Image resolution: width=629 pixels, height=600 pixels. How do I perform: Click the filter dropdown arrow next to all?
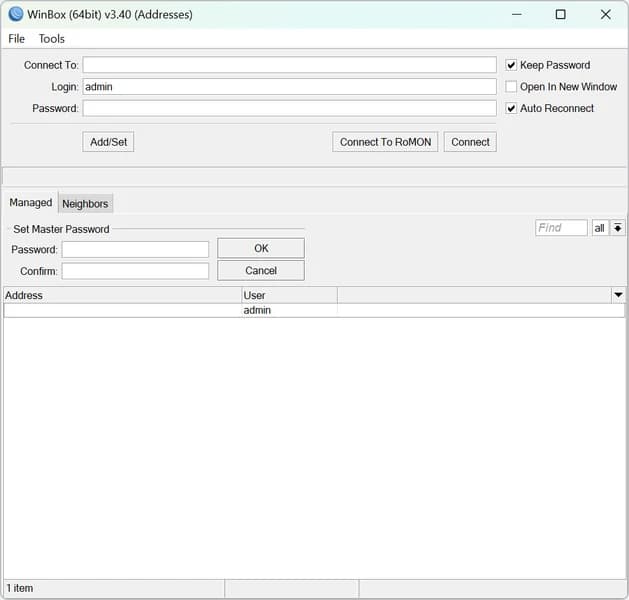pos(618,228)
